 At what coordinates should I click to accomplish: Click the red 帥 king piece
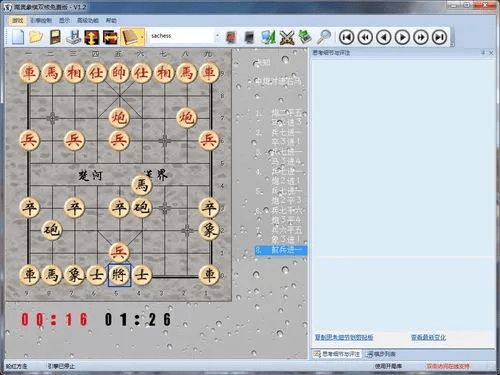tap(119, 73)
